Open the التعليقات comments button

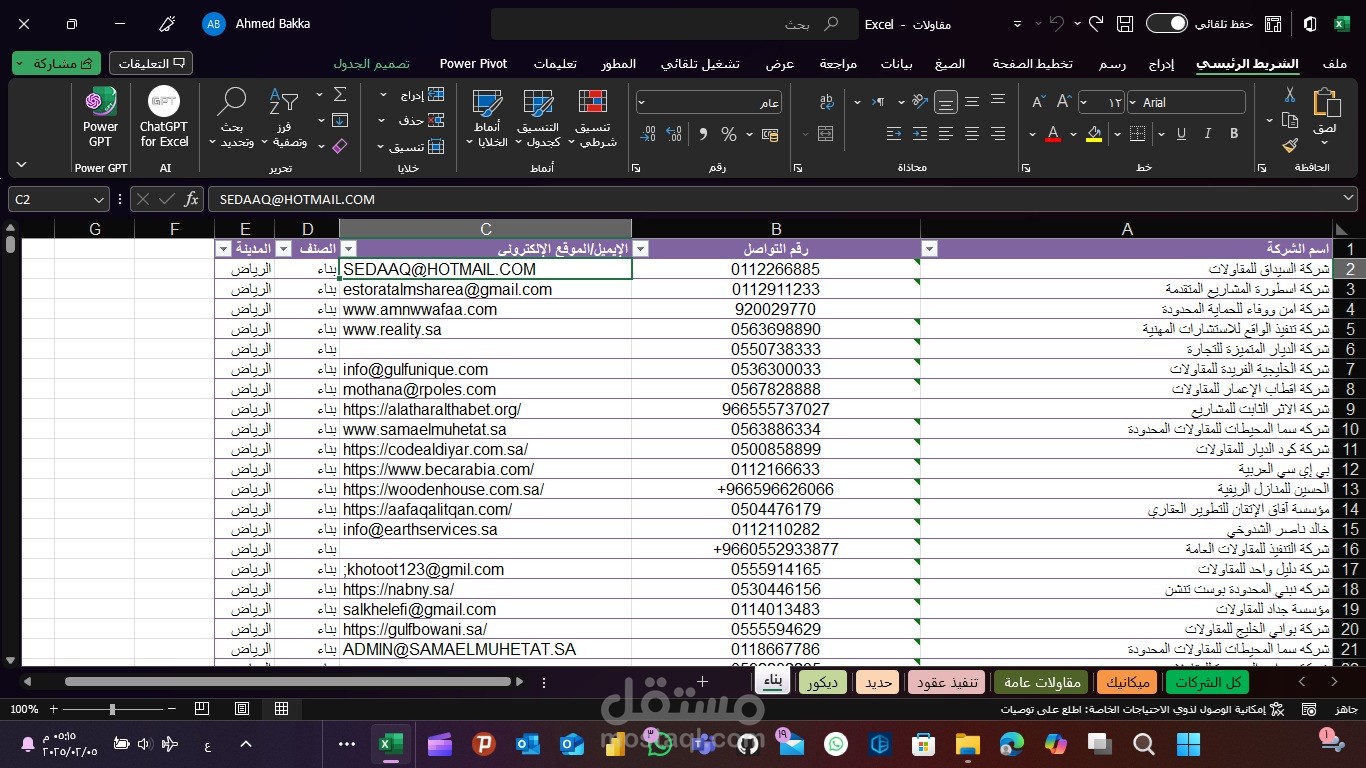pos(151,63)
